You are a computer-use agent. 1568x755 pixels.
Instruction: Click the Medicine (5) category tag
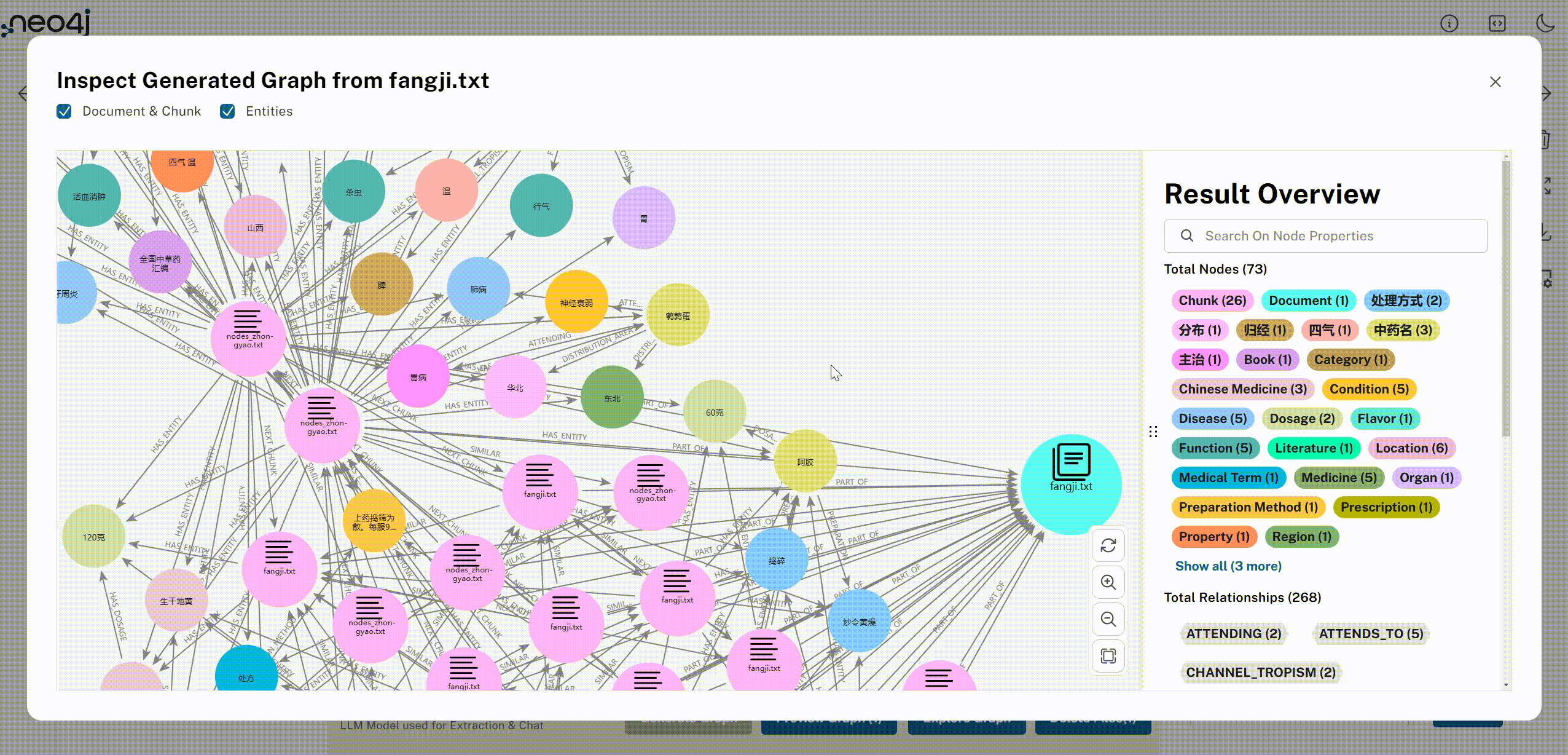coord(1338,477)
